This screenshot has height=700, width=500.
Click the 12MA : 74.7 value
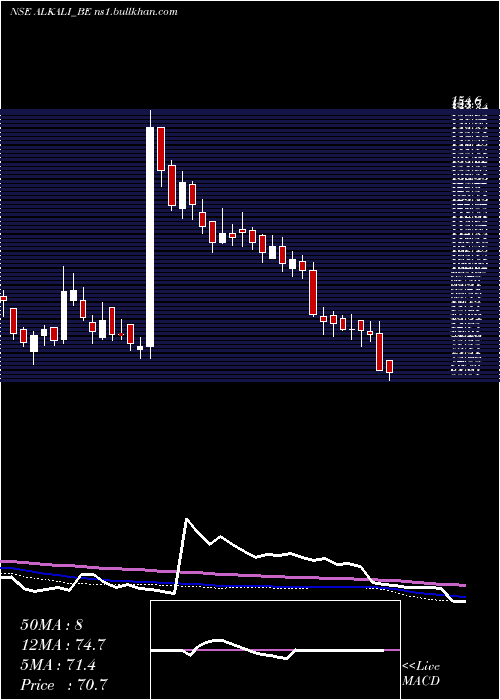point(63,645)
